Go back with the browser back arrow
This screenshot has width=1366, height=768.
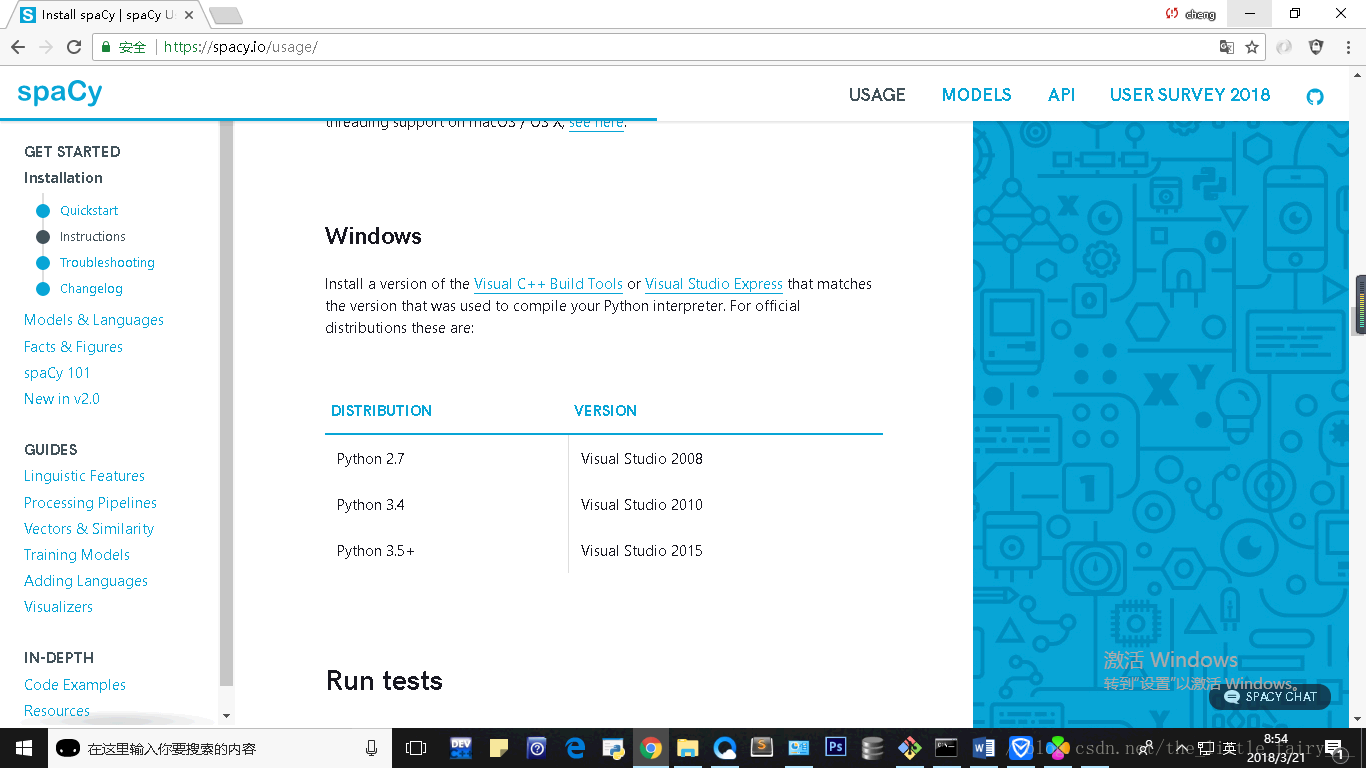click(18, 47)
